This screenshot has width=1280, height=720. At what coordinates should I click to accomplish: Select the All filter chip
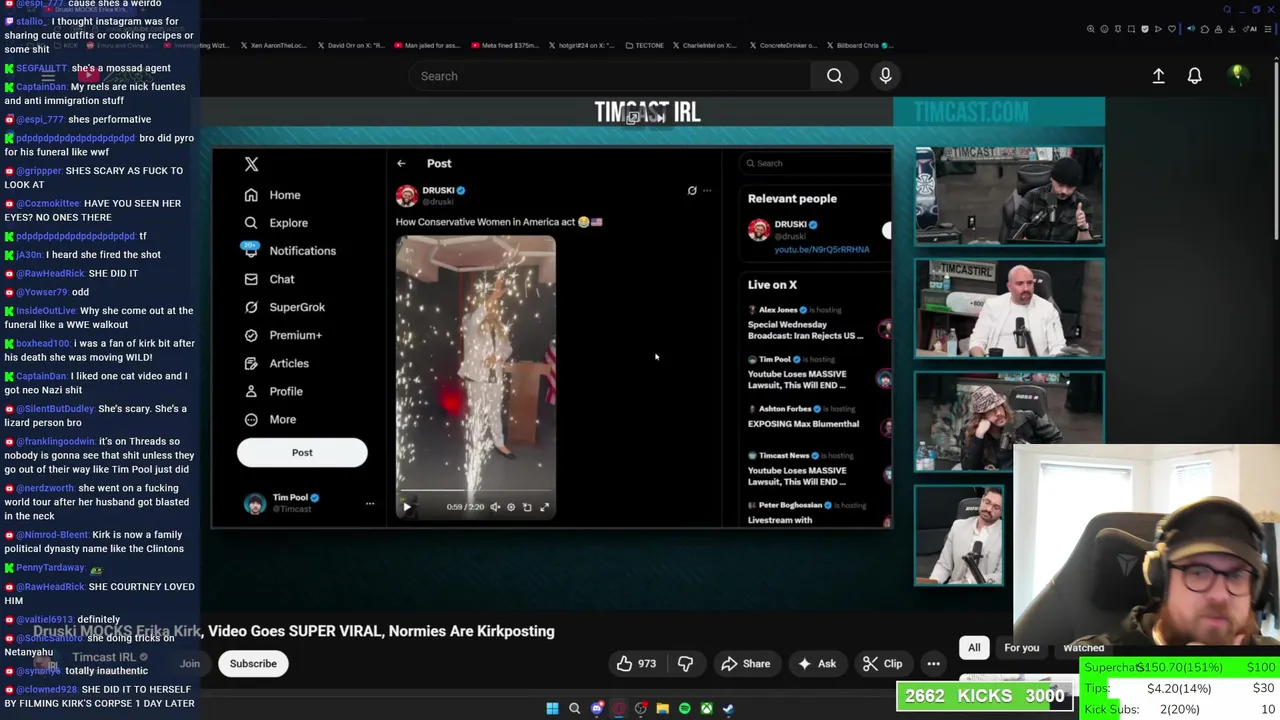974,648
